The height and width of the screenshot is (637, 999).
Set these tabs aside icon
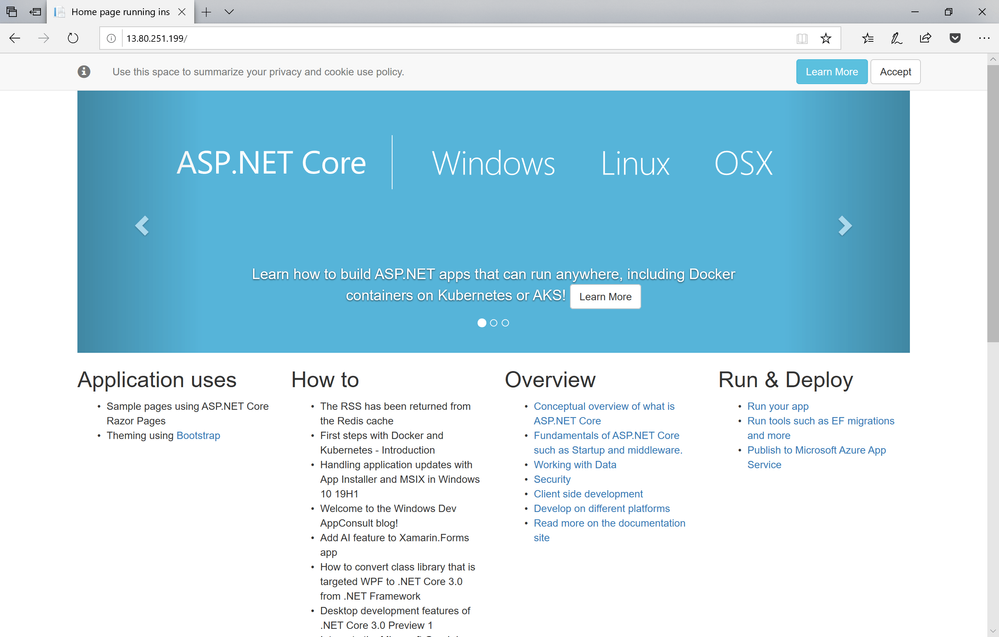35,11
